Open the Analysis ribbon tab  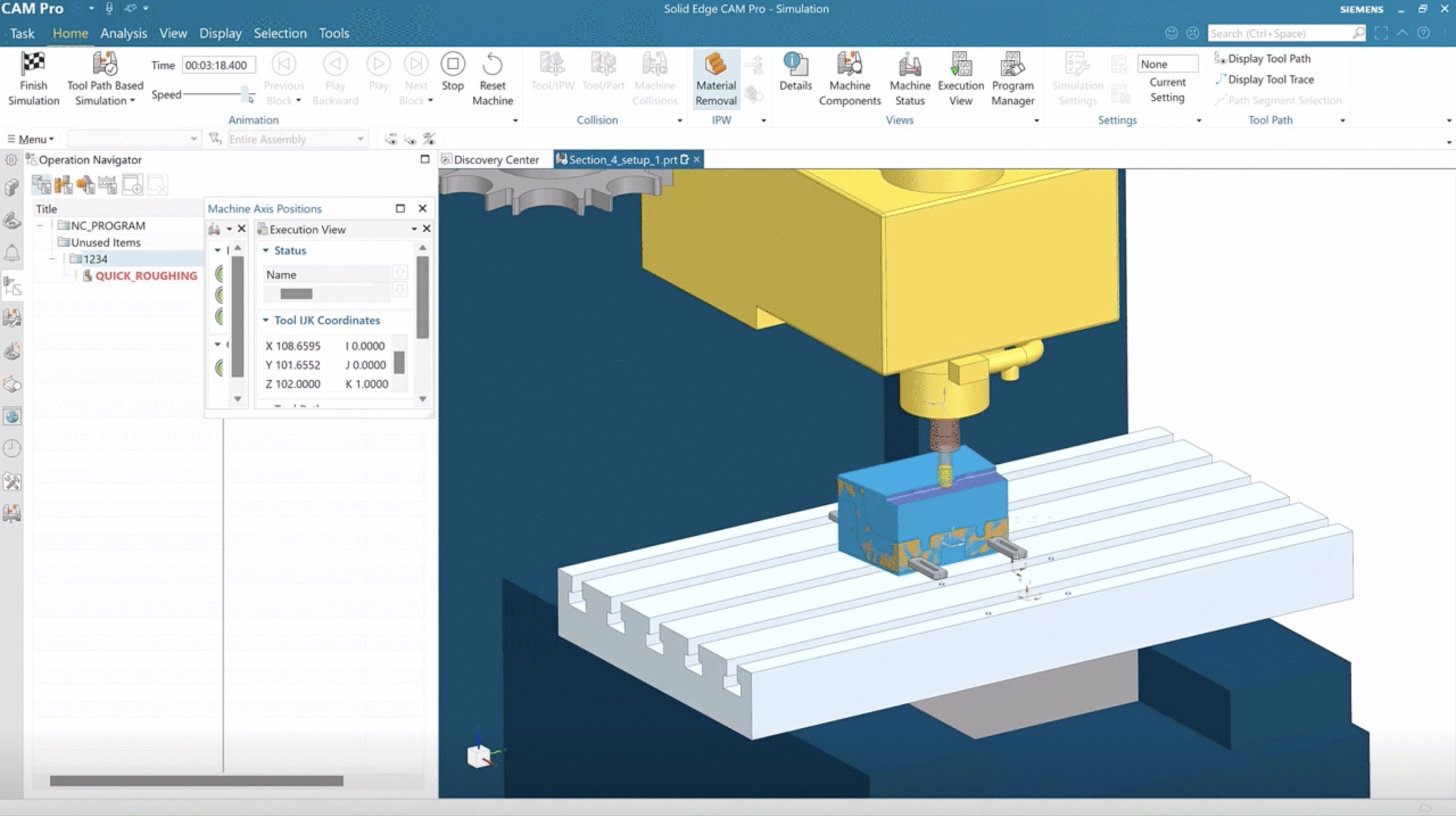(x=123, y=33)
